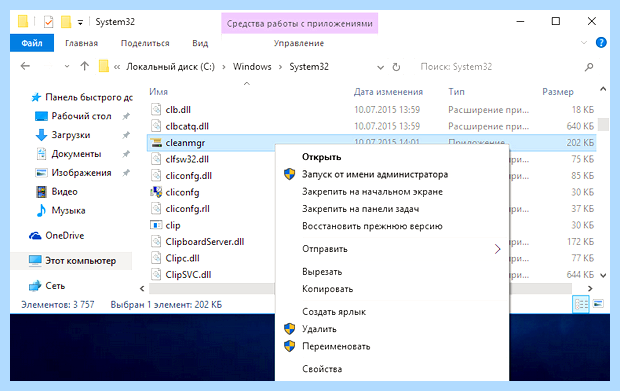The image size is (620, 391).
Task: Click the Documents (Документы) sidebar icon
Action: point(41,154)
